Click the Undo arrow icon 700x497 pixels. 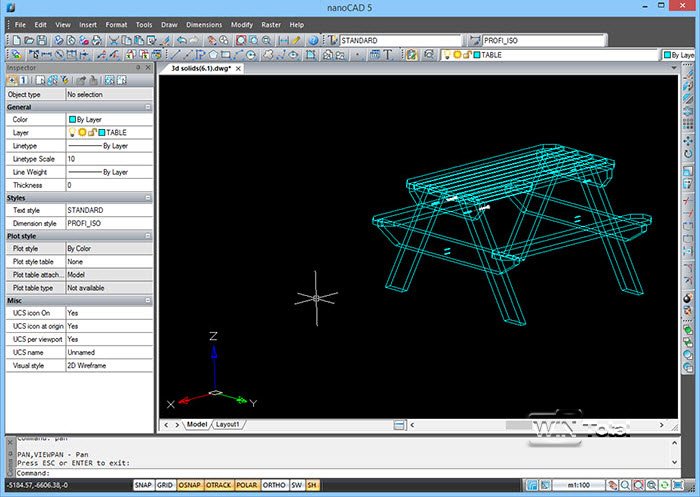[x=183, y=40]
